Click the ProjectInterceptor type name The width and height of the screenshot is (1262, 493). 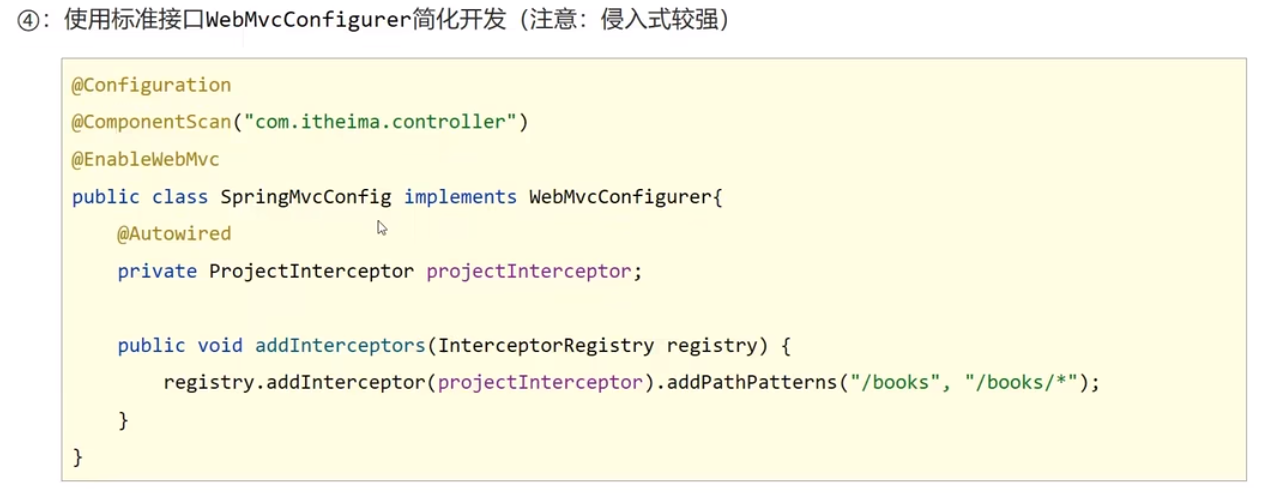[x=311, y=271]
